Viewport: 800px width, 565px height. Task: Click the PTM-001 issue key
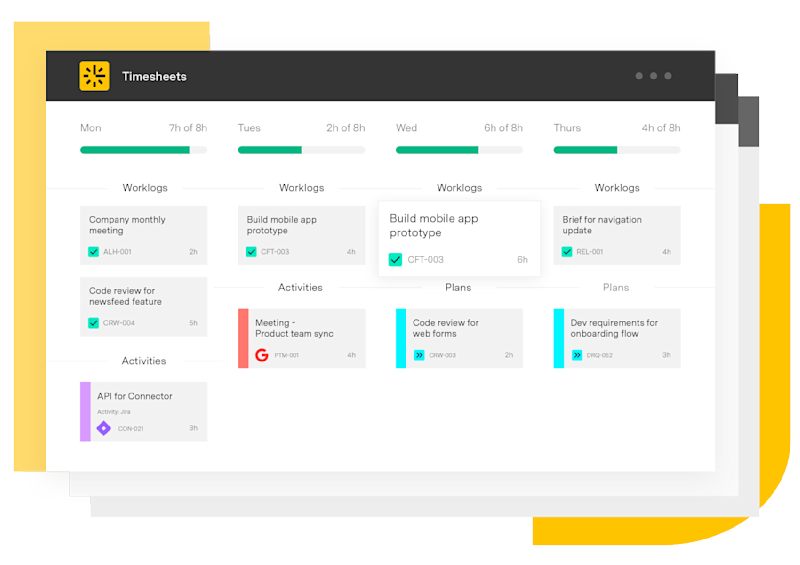click(287, 355)
